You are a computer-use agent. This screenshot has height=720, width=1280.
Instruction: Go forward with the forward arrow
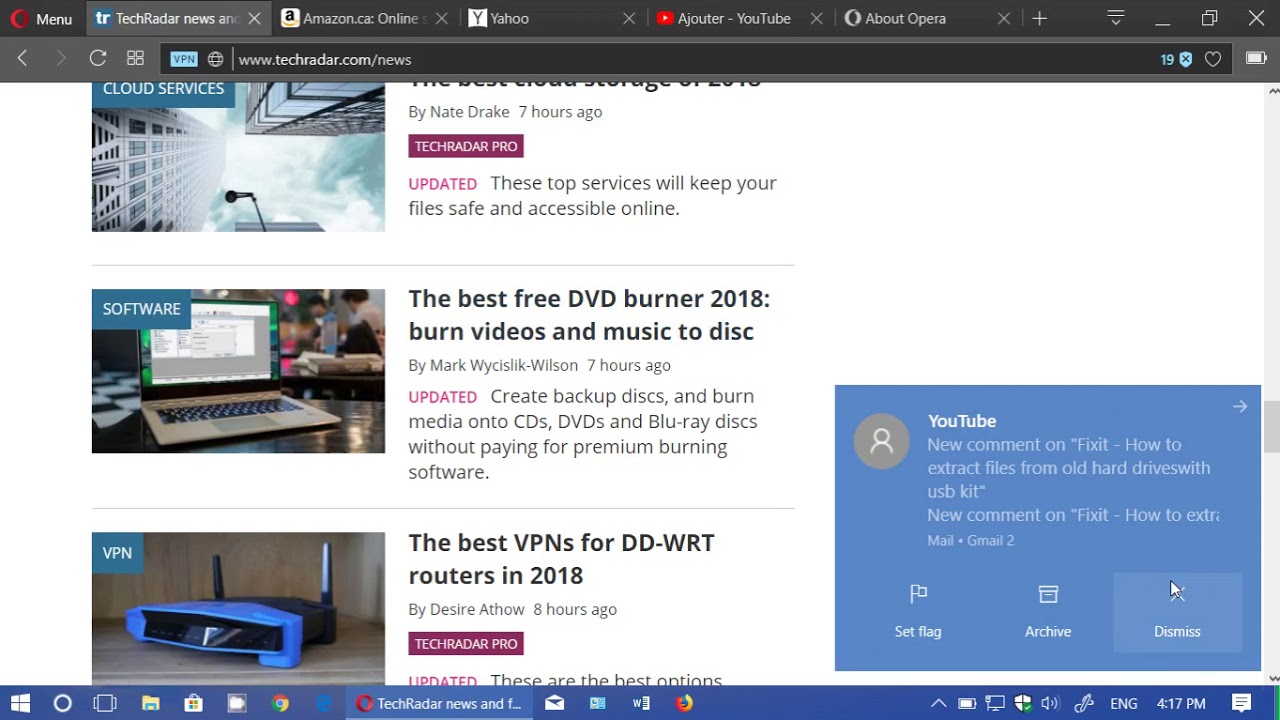click(x=60, y=59)
